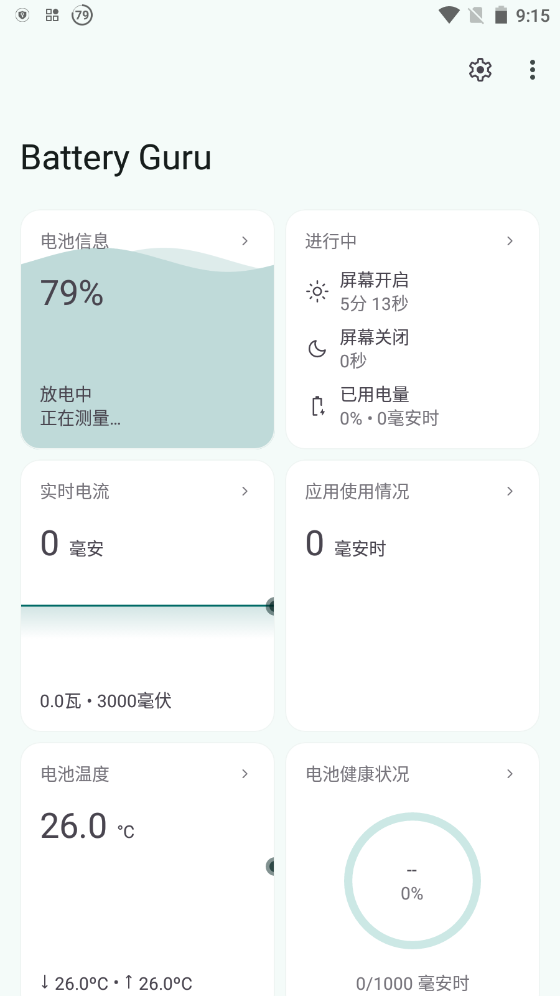
Task: Open the 0 毫安时 app usage card
Action: [412, 596]
